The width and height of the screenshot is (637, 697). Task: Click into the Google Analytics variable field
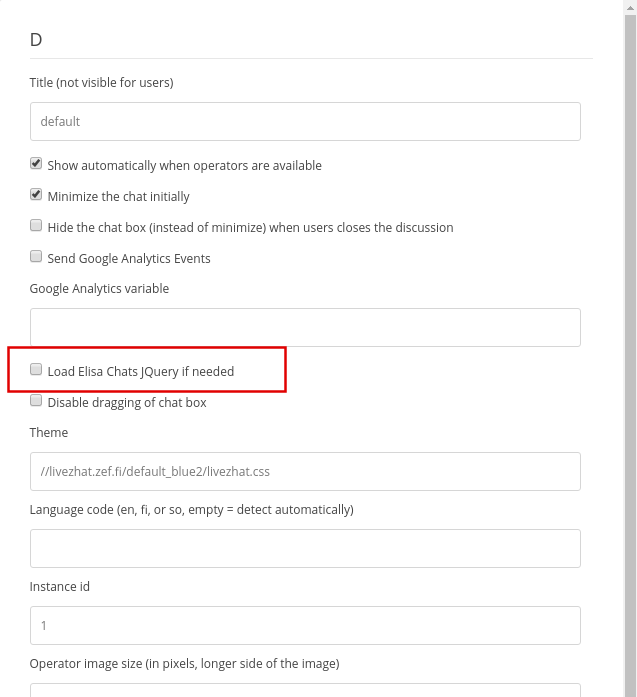point(305,327)
